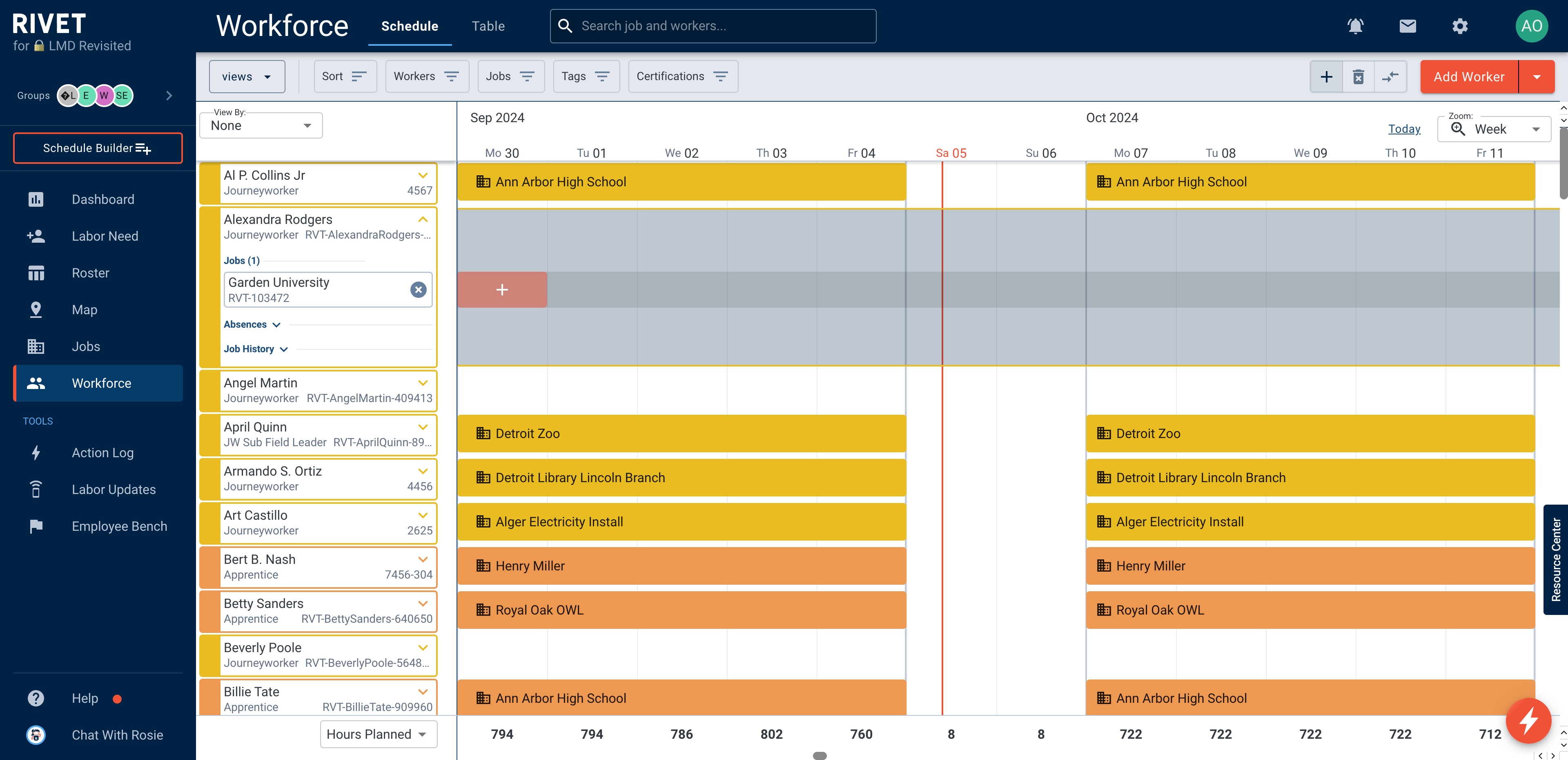Open settings gear icon
This screenshot has width=1568, height=760.
(x=1460, y=26)
